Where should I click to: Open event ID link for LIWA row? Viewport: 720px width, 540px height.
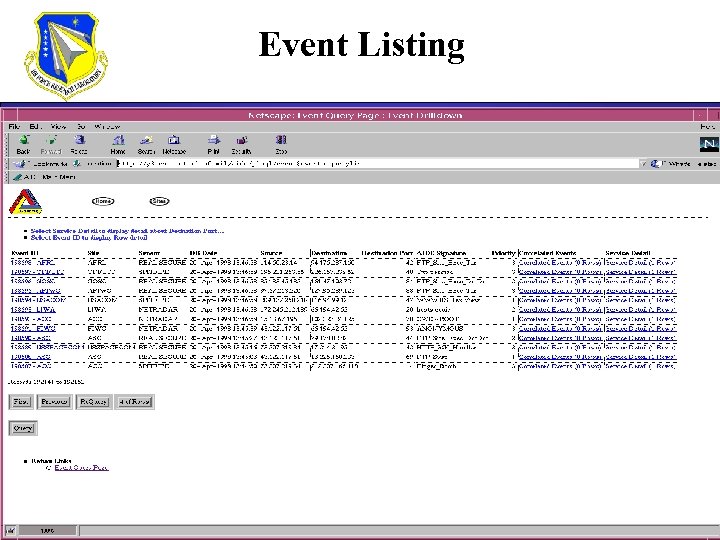click(x=33, y=309)
